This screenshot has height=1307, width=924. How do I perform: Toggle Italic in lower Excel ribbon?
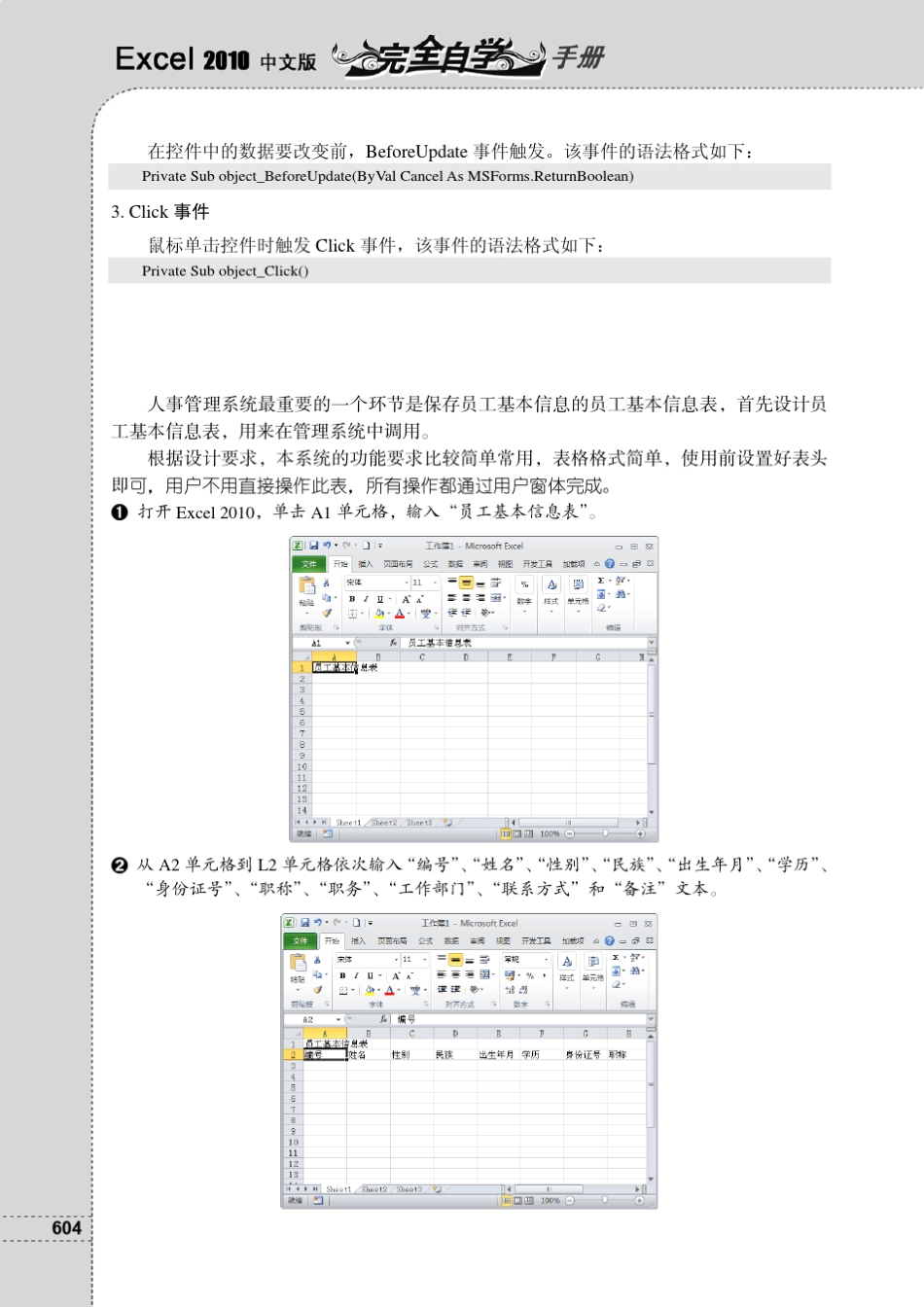356,975
